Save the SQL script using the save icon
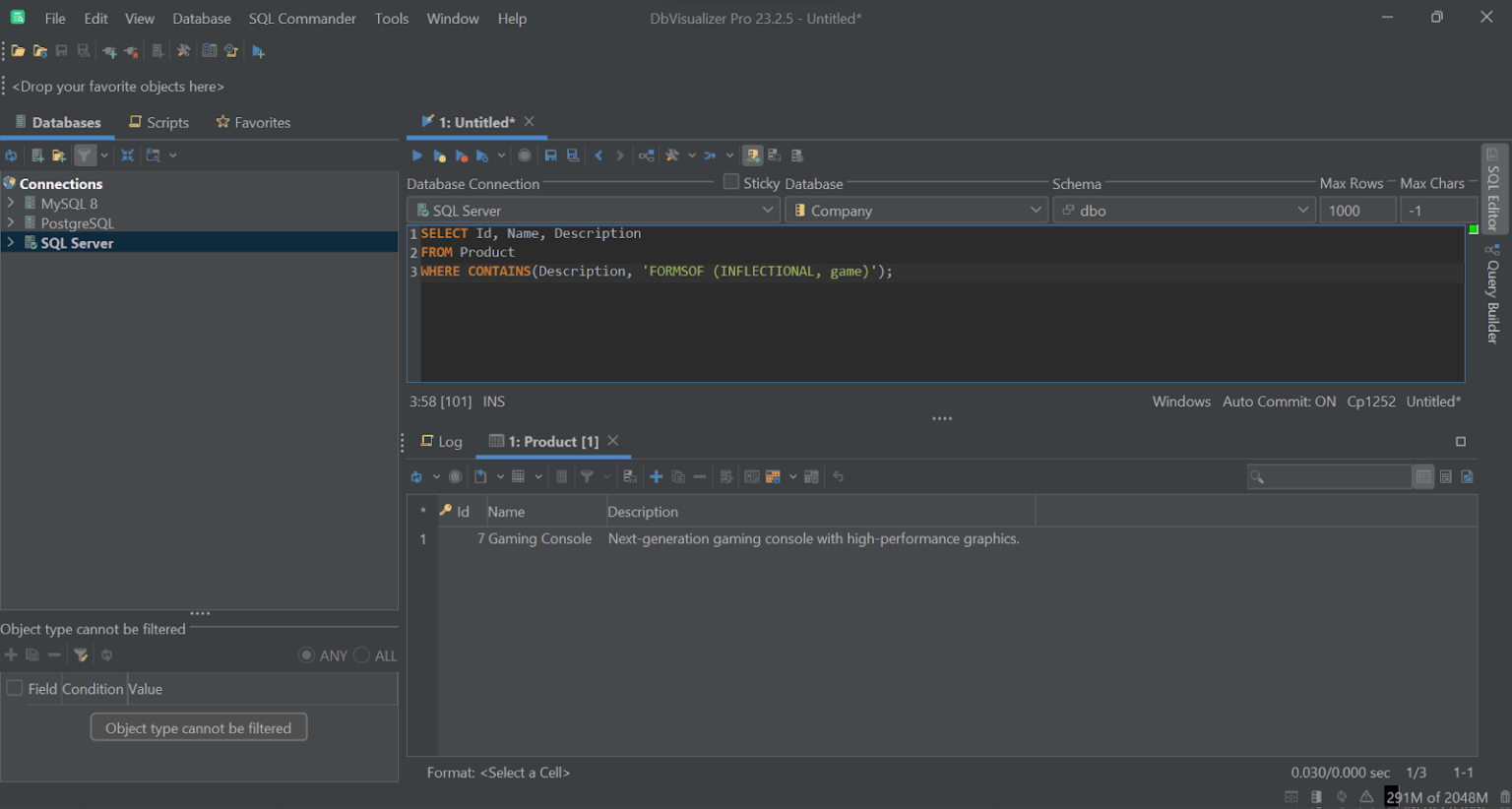Screen dimensions: 1512x809 pos(550,155)
